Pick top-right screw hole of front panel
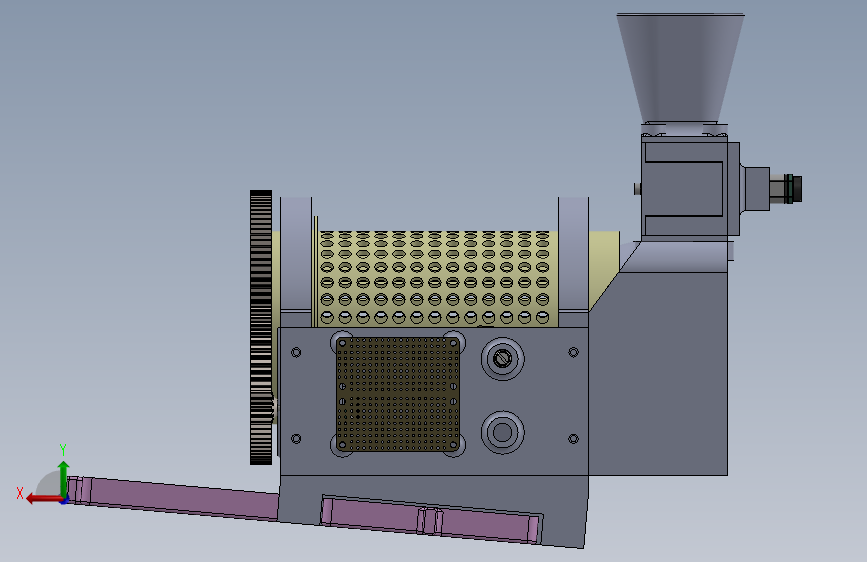 [573, 352]
